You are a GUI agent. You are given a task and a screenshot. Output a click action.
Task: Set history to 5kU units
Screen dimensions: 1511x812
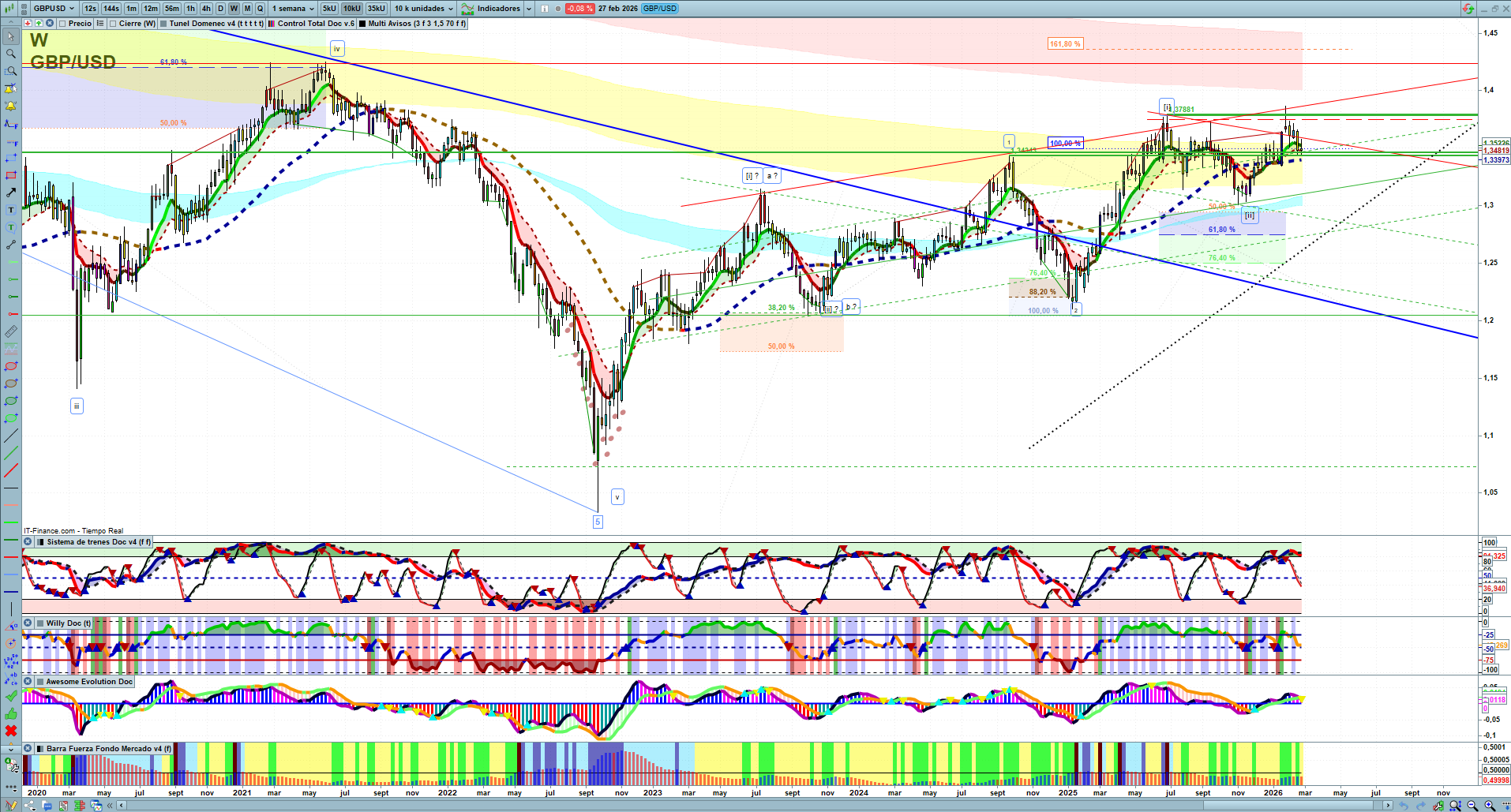(329, 9)
